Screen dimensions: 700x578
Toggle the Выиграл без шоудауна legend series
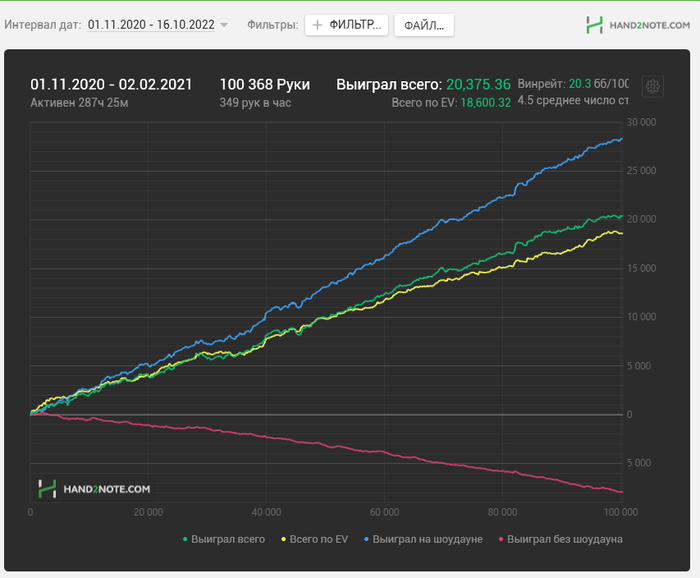pyautogui.click(x=560, y=539)
